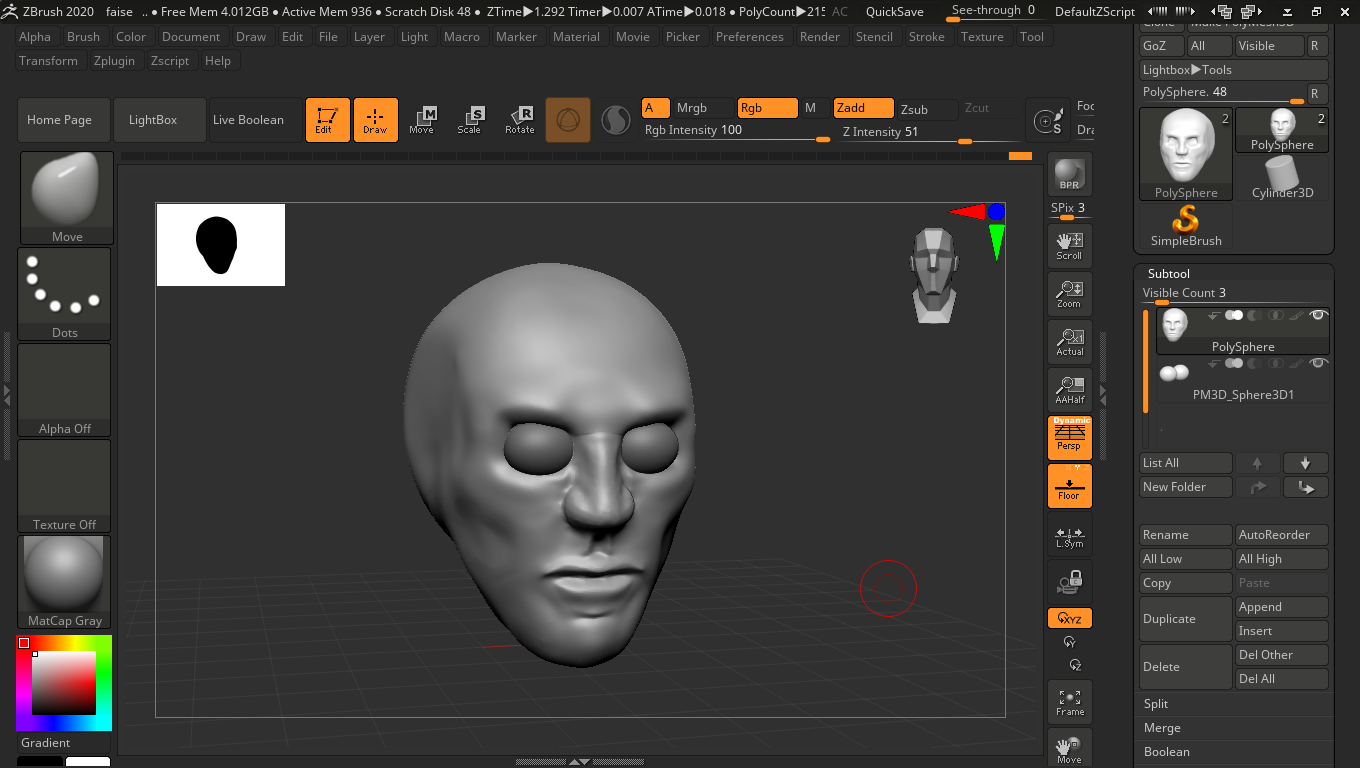
Task: Disable the Floor grid
Action: 1069,486
